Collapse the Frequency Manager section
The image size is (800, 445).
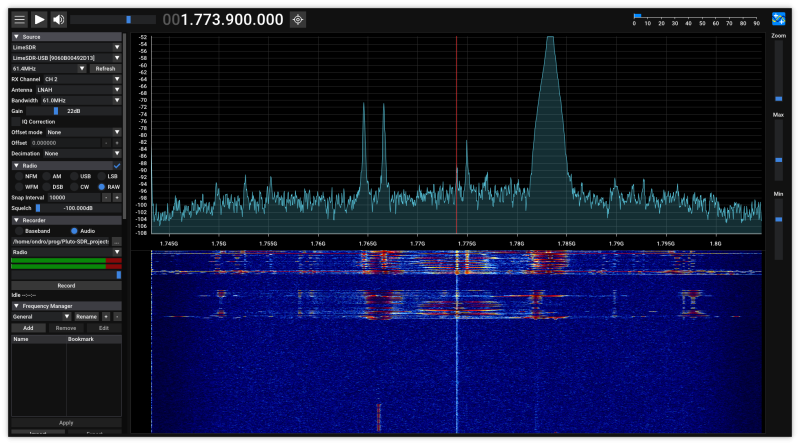point(66,306)
